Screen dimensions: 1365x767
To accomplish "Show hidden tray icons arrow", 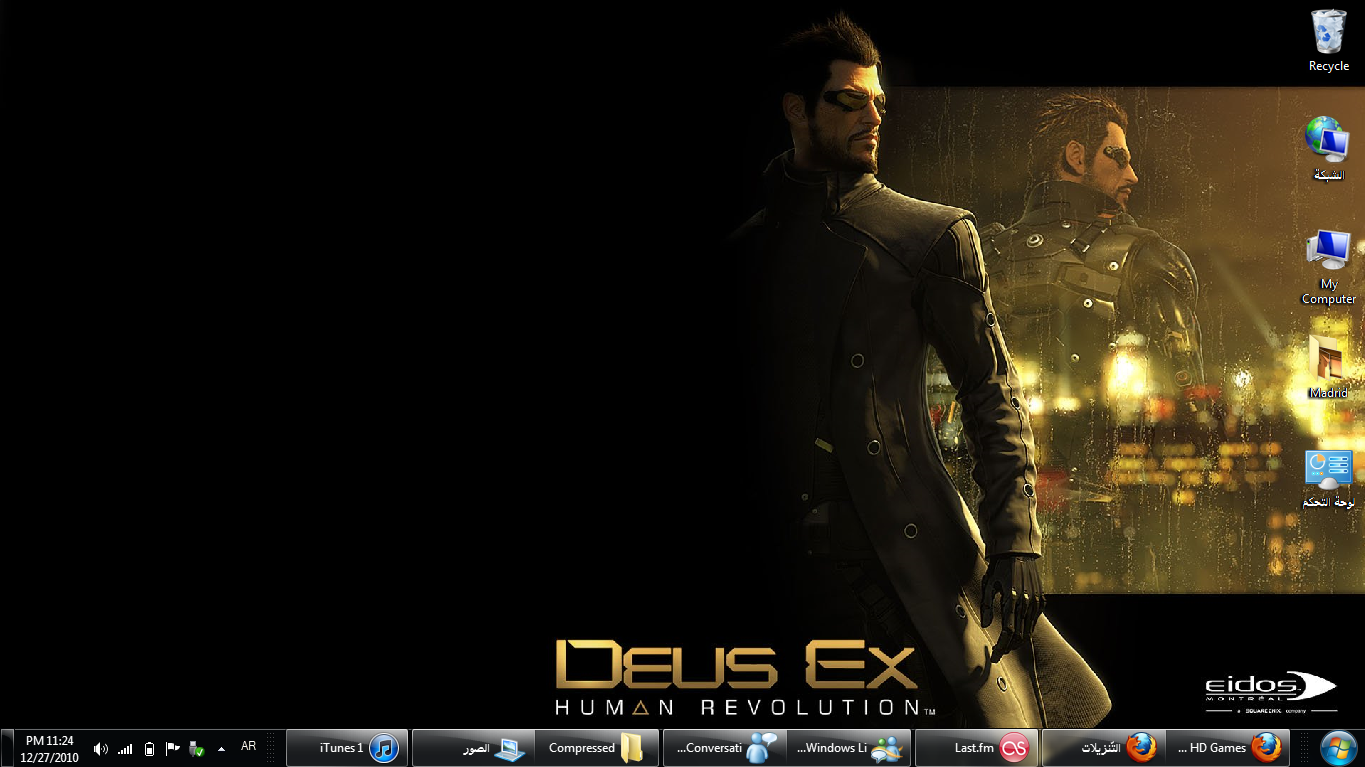I will 221,748.
